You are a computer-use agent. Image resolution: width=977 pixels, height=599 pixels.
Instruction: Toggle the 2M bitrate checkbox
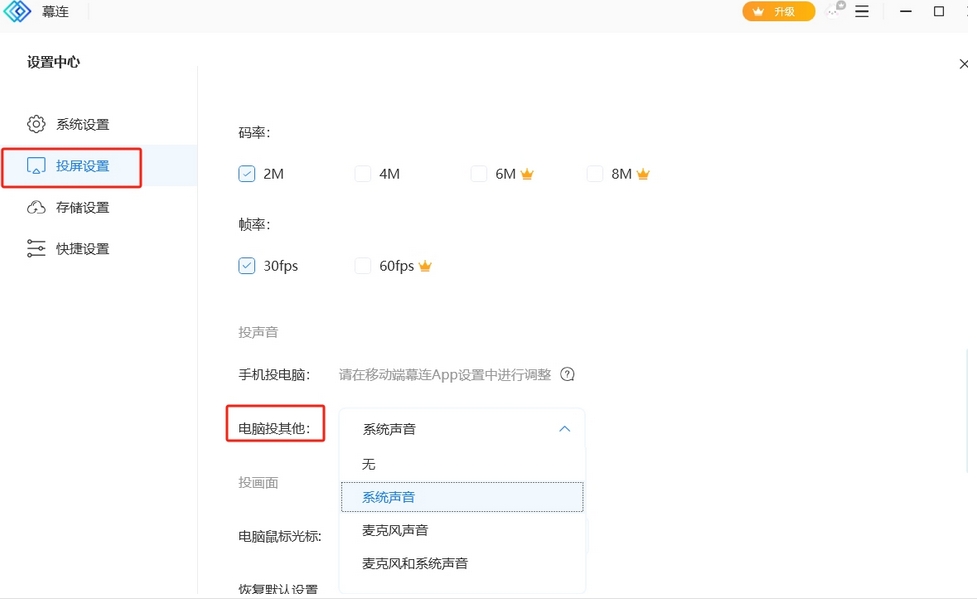[x=247, y=174]
